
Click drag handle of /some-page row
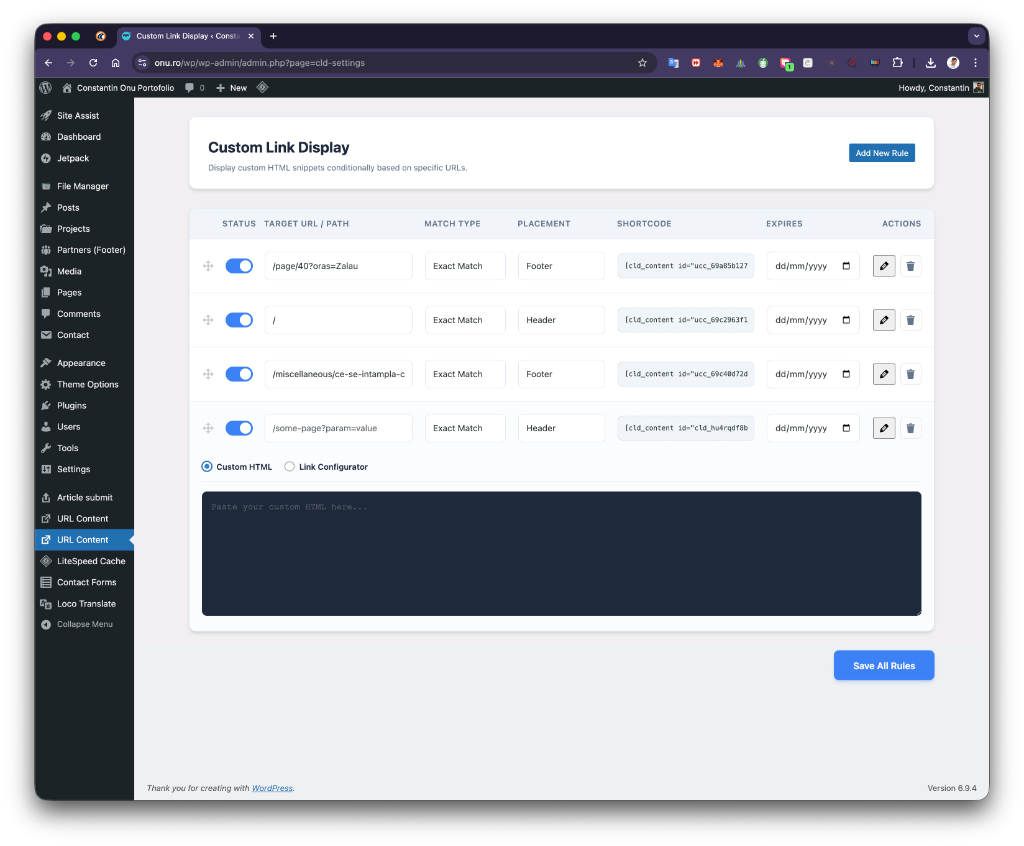tap(208, 429)
